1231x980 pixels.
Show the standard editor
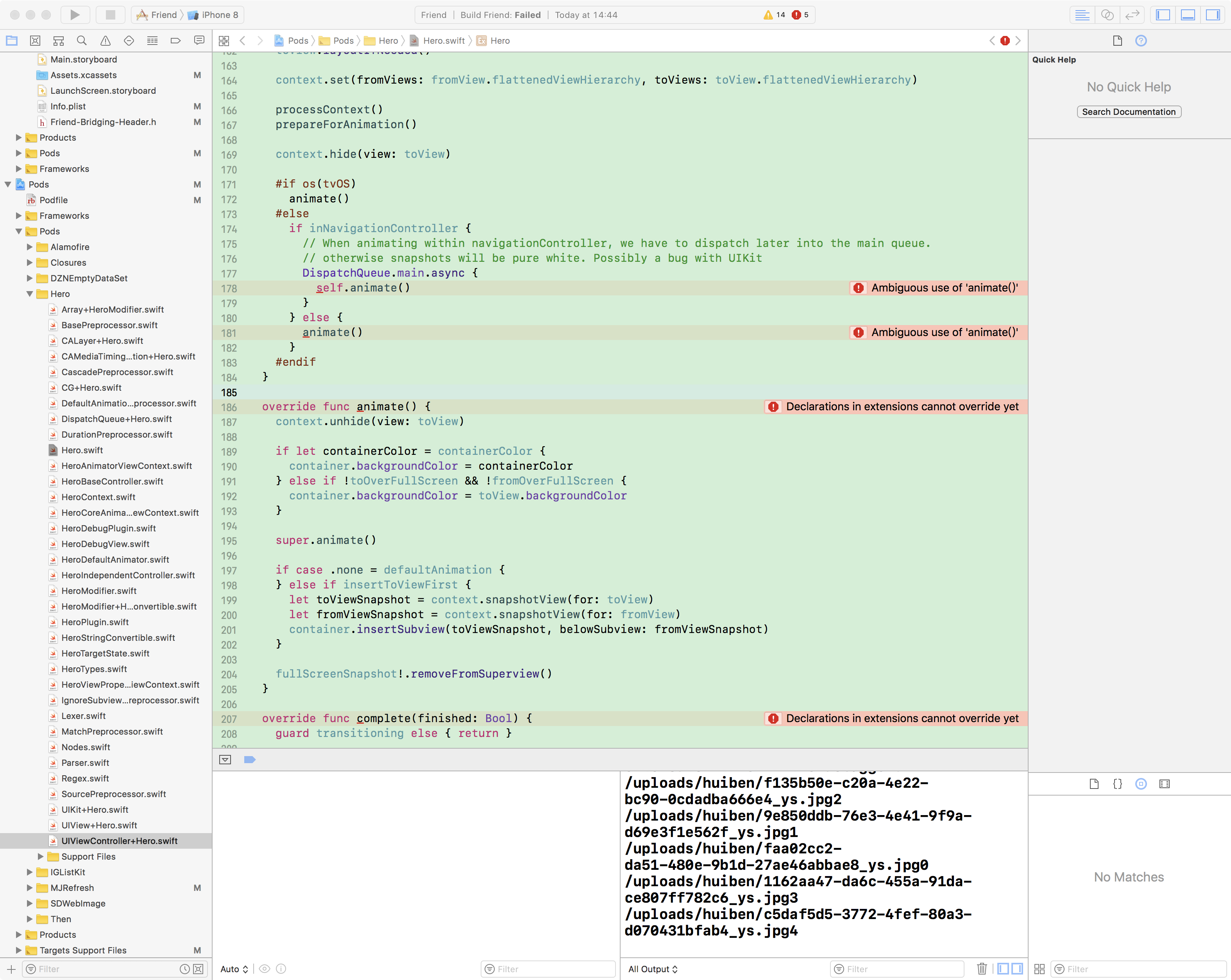(1082, 15)
